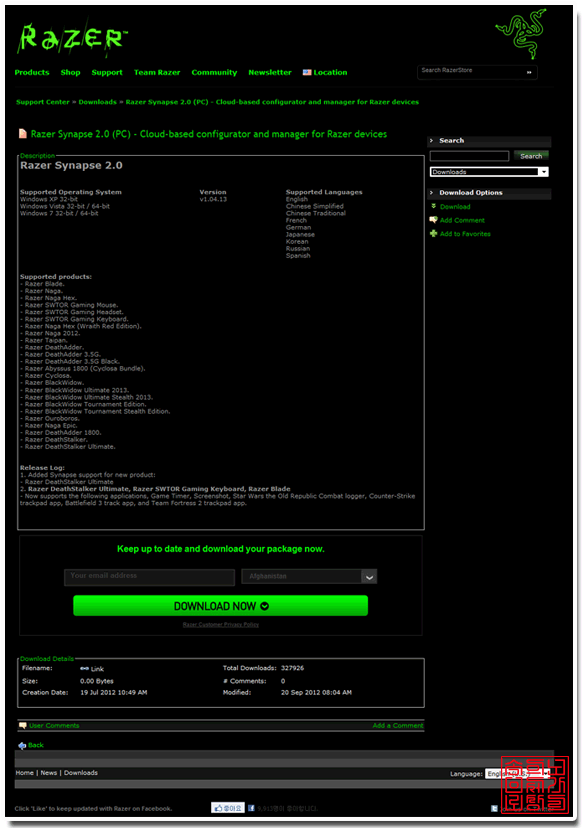Go to Home footer link
This screenshot has width=582, height=828.
click(24, 773)
